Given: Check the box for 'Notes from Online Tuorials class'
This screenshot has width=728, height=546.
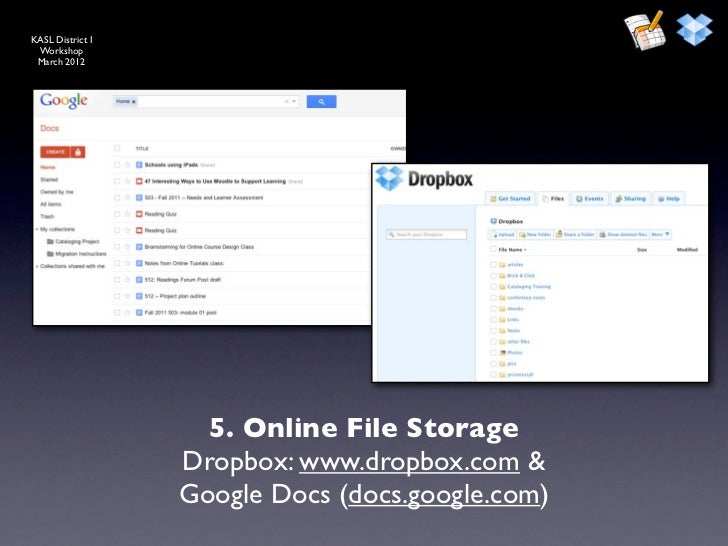Looking at the screenshot, I should 117,263.
